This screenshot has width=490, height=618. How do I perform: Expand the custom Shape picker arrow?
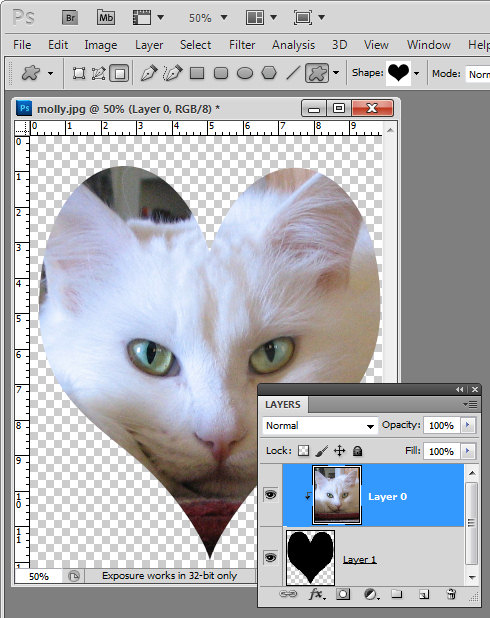click(416, 73)
